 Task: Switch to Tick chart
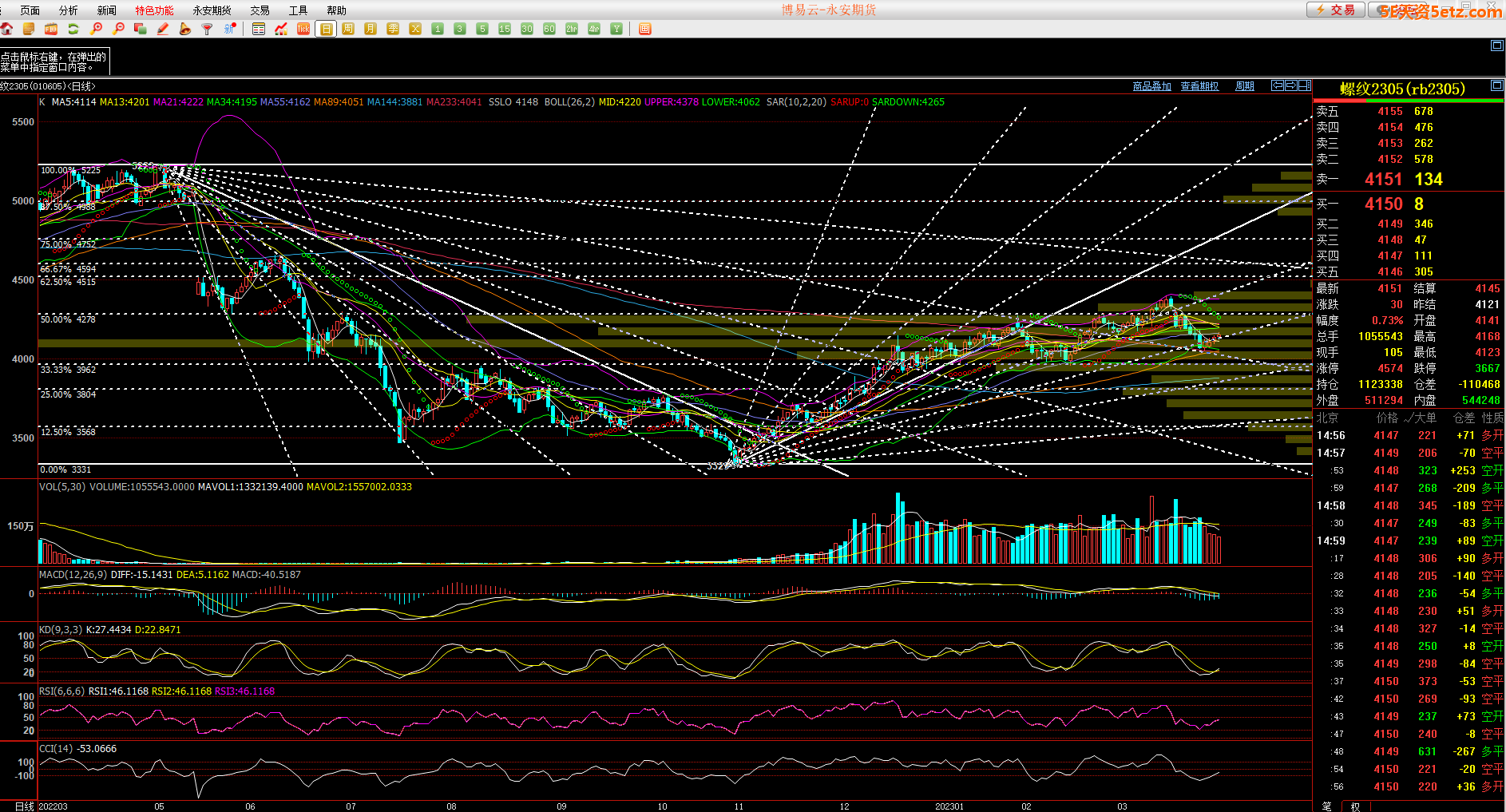pyautogui.click(x=303, y=29)
